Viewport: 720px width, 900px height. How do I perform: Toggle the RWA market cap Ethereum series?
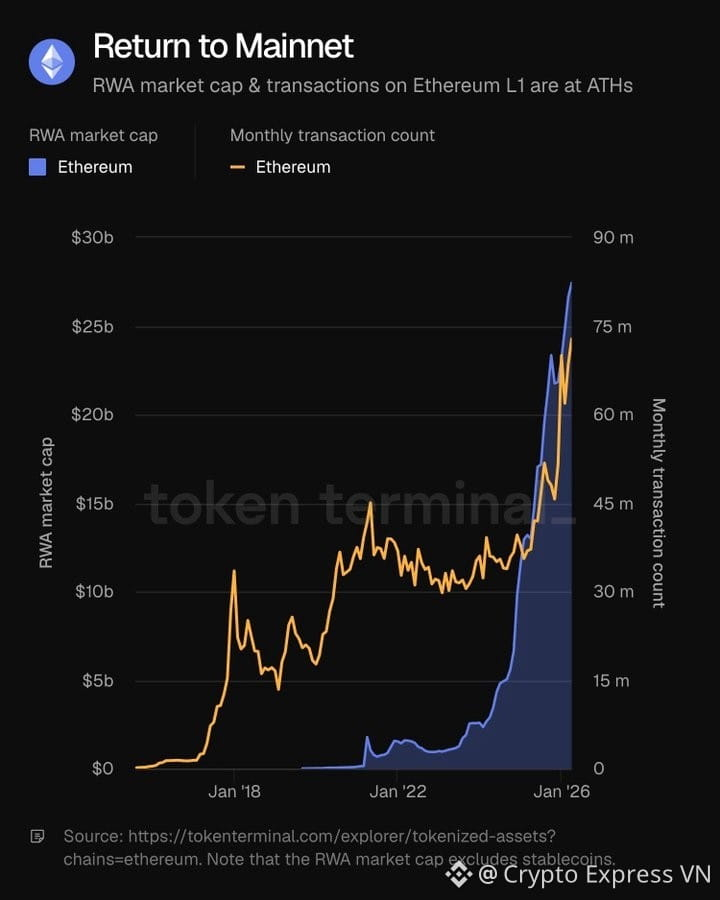click(x=81, y=168)
